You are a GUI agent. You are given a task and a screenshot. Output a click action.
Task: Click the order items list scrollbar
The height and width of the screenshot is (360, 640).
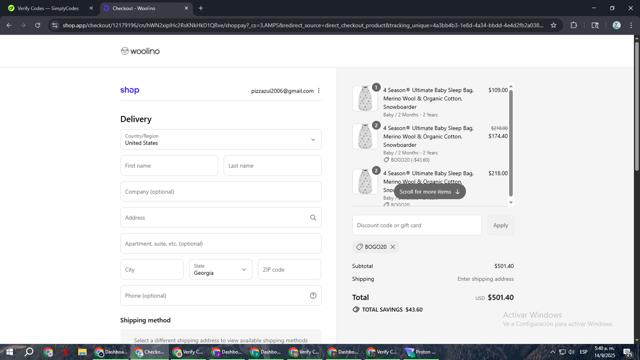point(511,143)
